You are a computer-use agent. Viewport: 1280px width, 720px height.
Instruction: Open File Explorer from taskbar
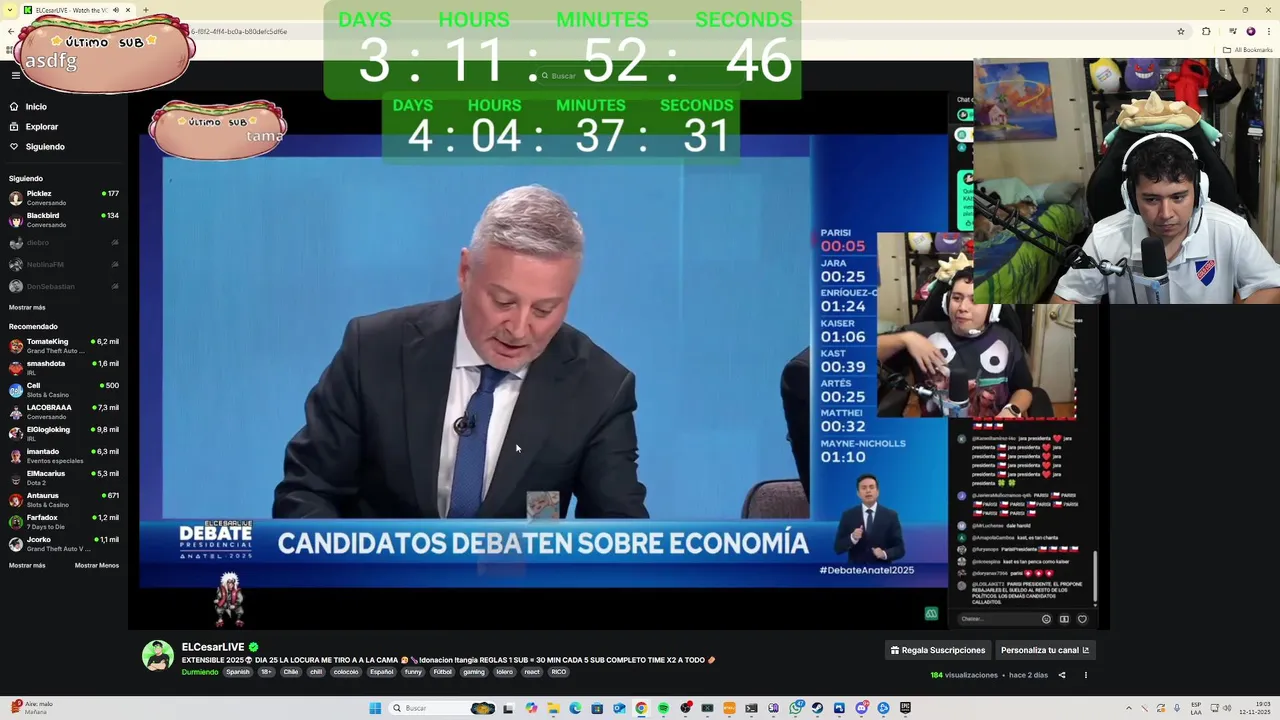pyautogui.click(x=553, y=708)
